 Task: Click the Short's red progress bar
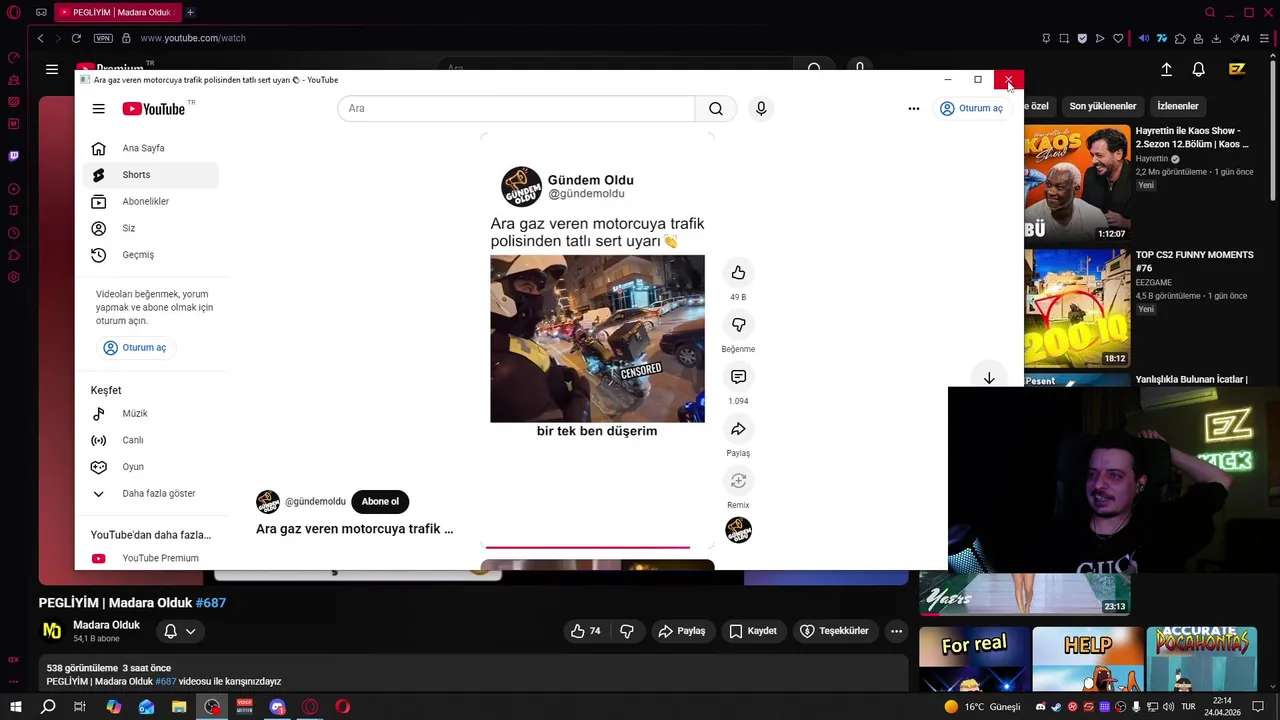click(588, 547)
